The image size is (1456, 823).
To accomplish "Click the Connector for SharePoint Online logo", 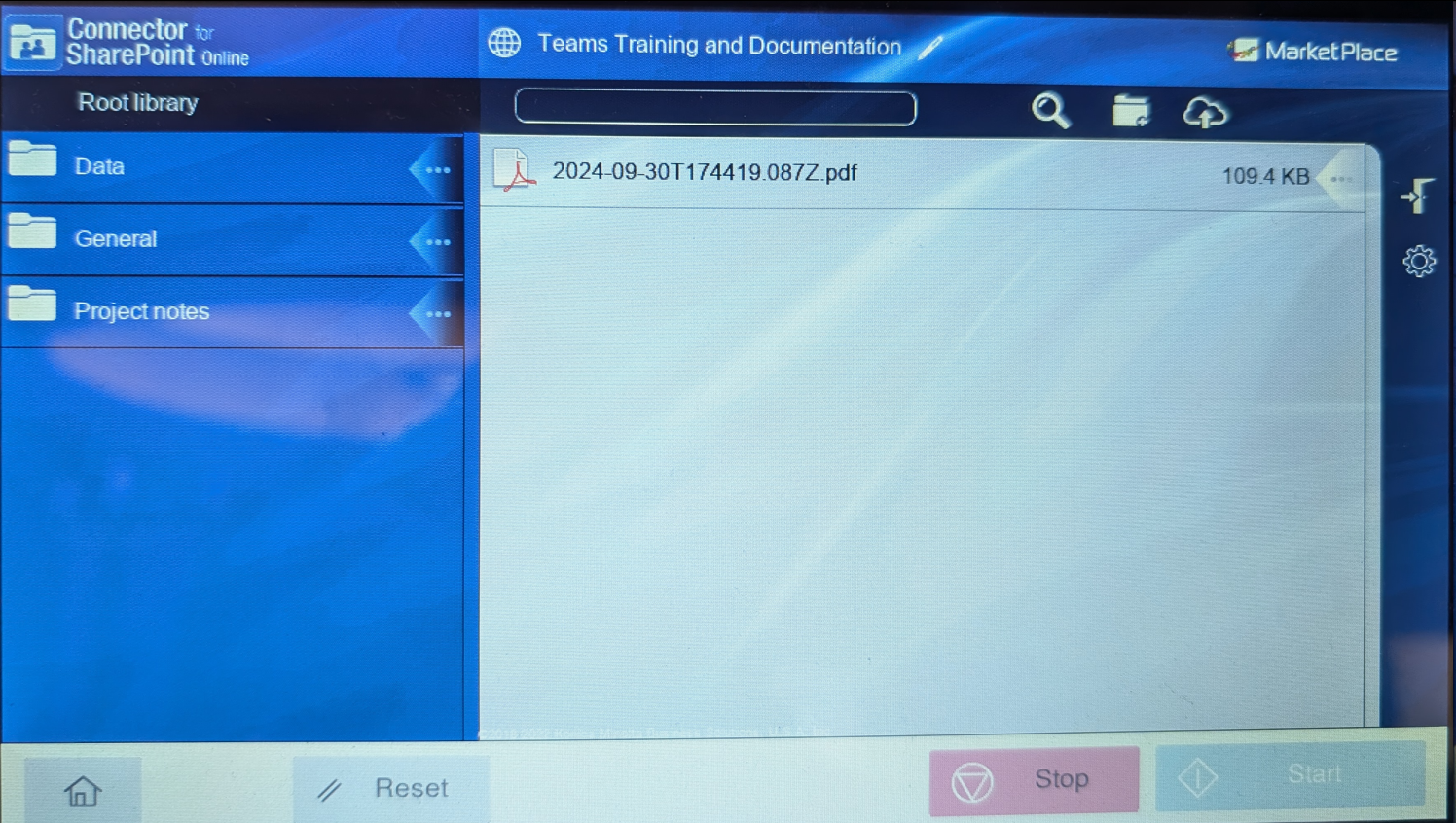I will pyautogui.click(x=128, y=43).
